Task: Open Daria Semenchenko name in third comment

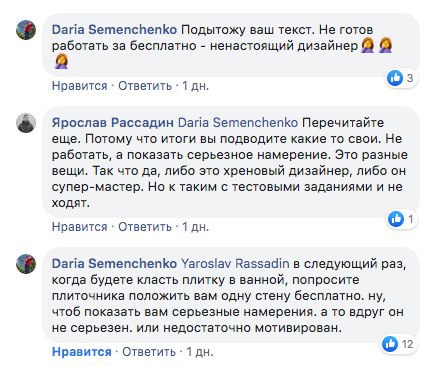Action: [x=114, y=264]
